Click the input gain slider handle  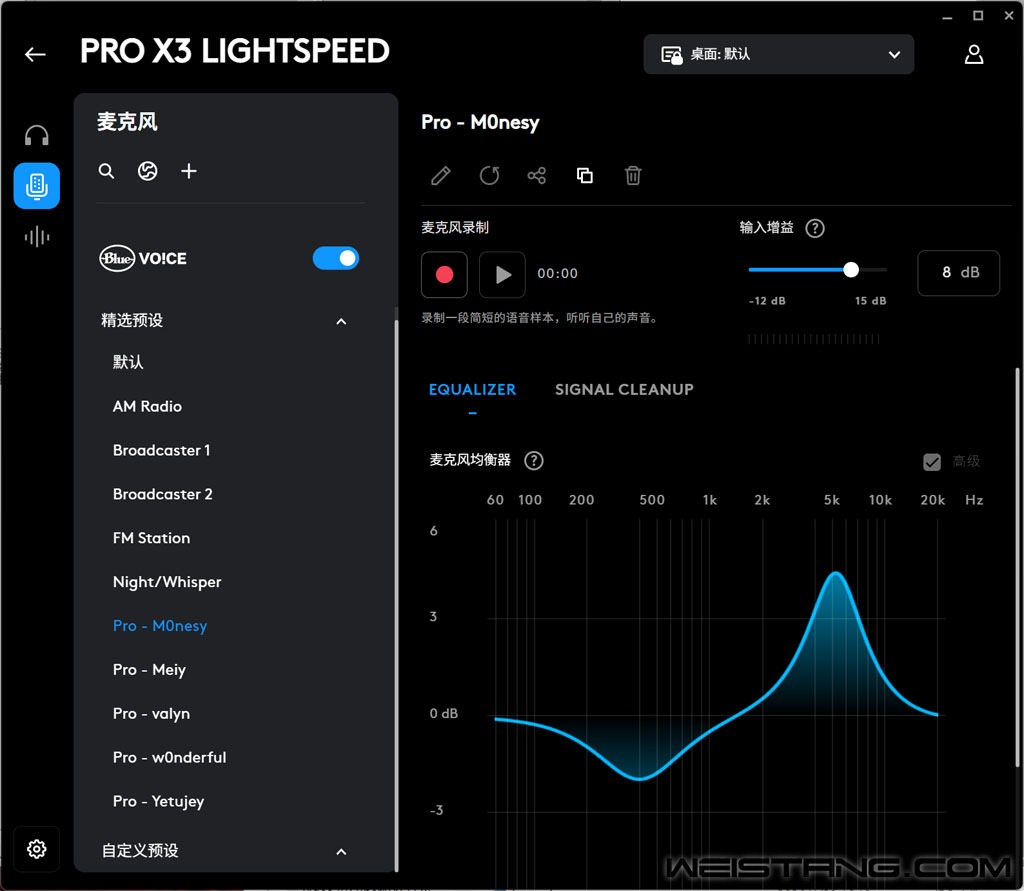click(x=850, y=269)
